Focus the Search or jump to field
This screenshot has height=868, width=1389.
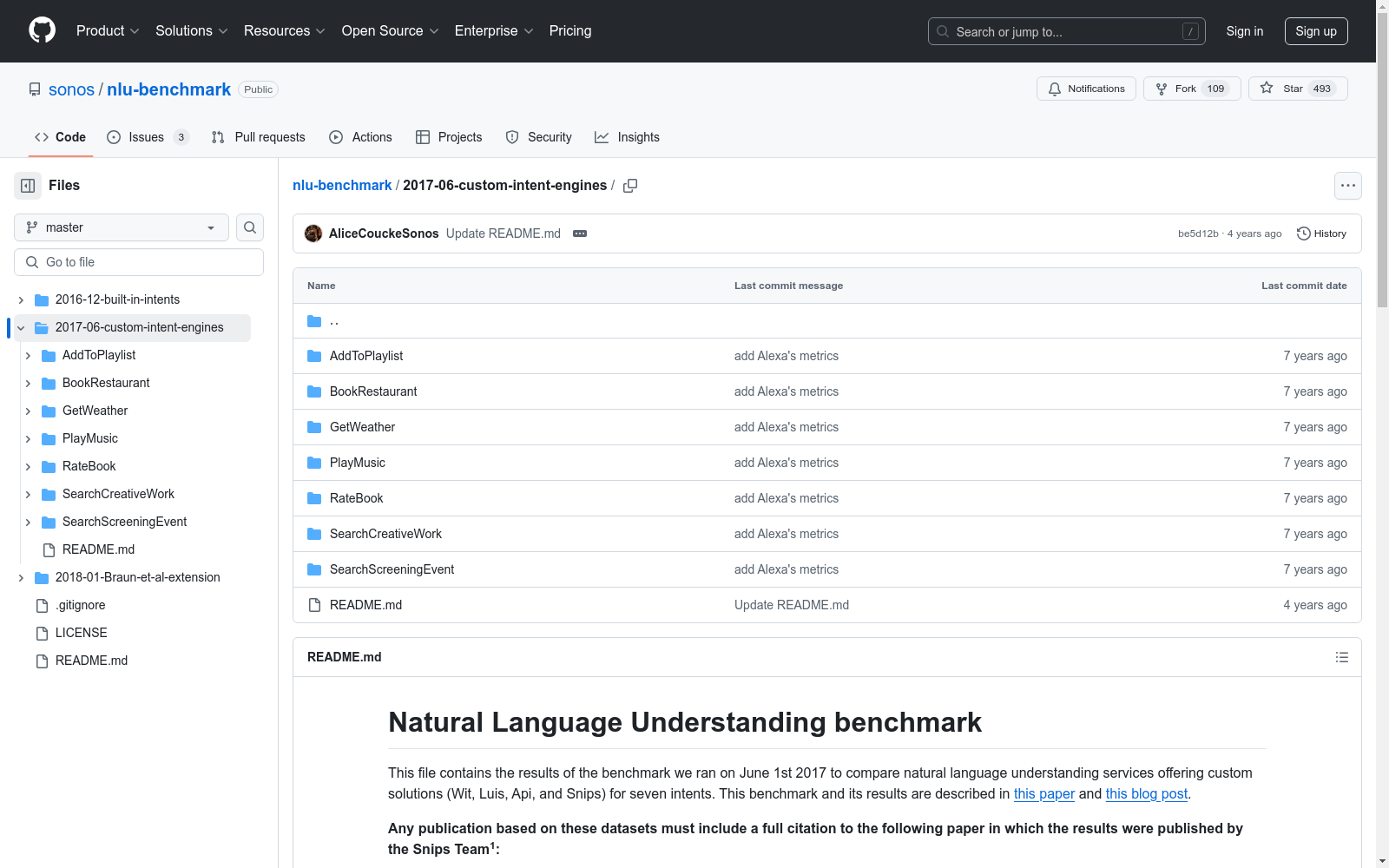point(1067,31)
